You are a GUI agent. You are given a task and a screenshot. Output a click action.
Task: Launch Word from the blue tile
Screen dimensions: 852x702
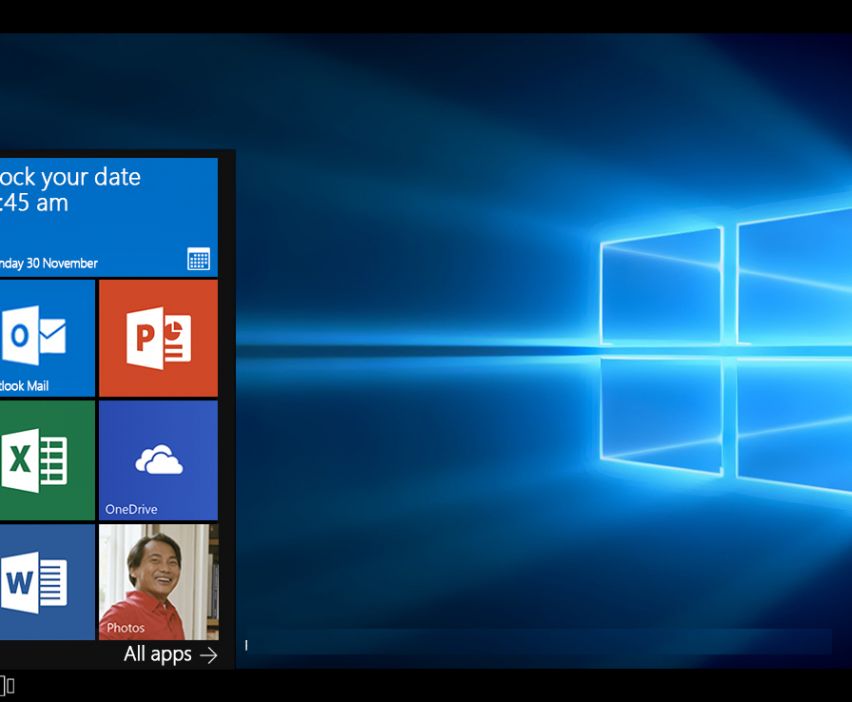pyautogui.click(x=34, y=581)
